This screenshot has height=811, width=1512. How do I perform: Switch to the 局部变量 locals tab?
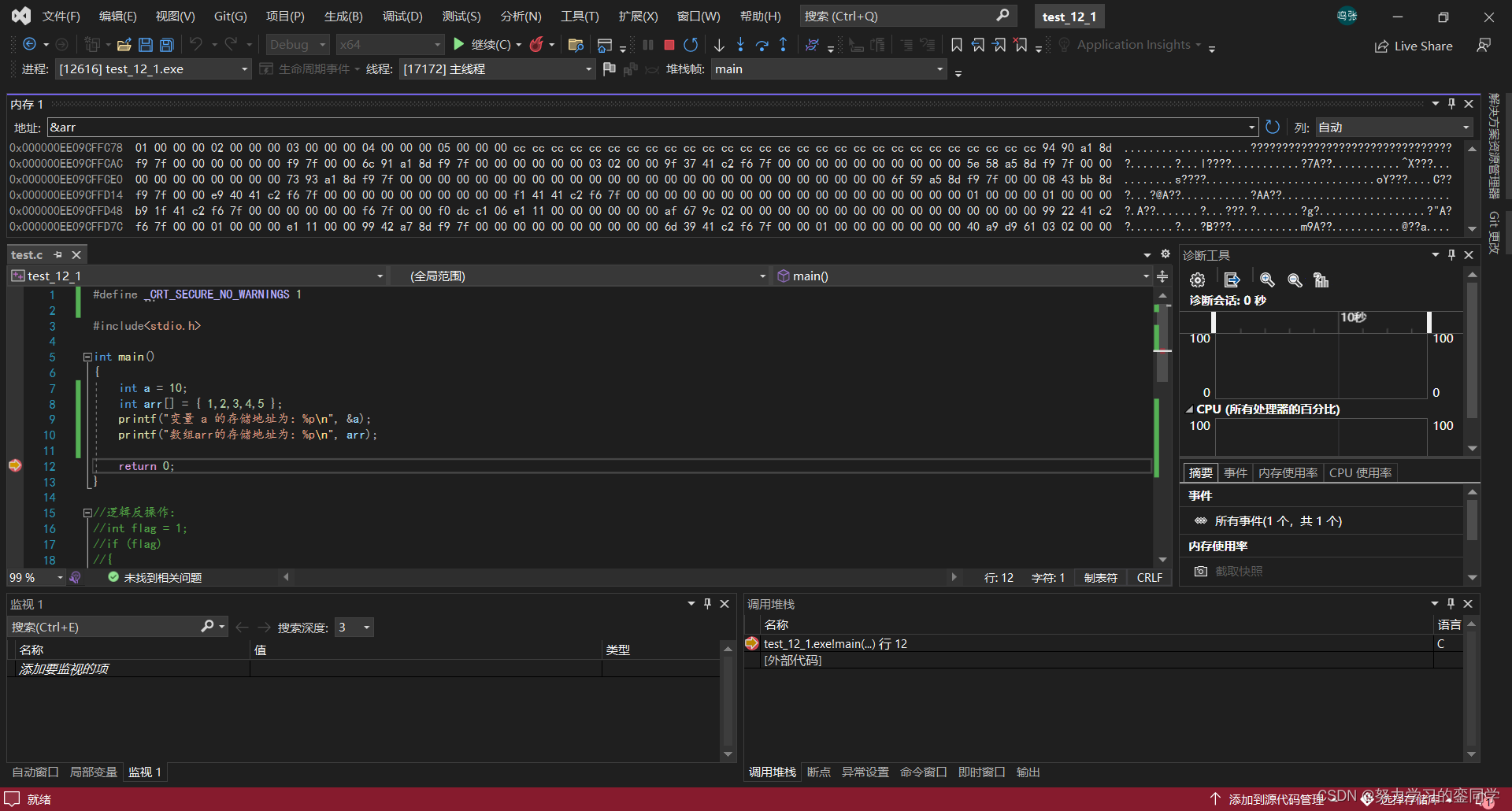(x=93, y=772)
